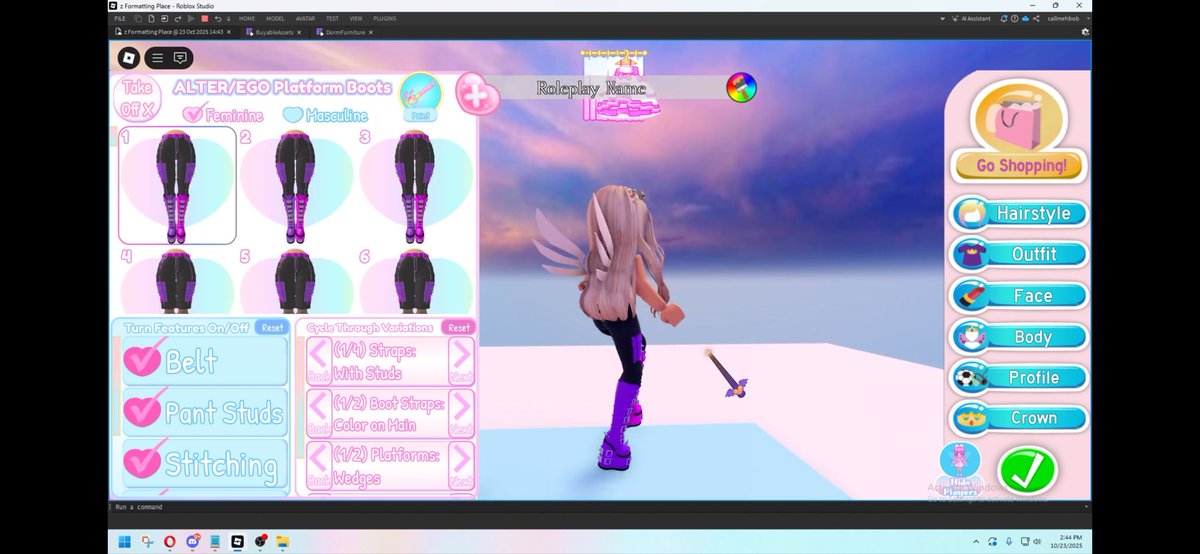Select boots variation thumbnail 3
Screen dimensions: 1200x554
coord(414,186)
